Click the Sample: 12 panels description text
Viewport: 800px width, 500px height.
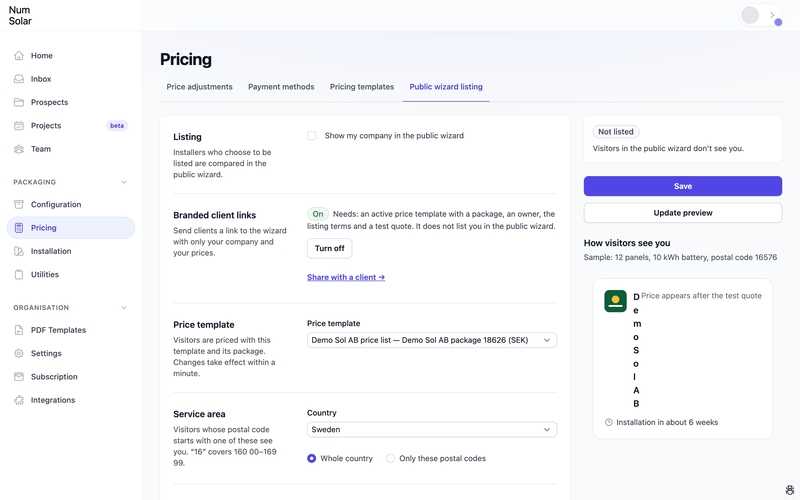point(680,258)
